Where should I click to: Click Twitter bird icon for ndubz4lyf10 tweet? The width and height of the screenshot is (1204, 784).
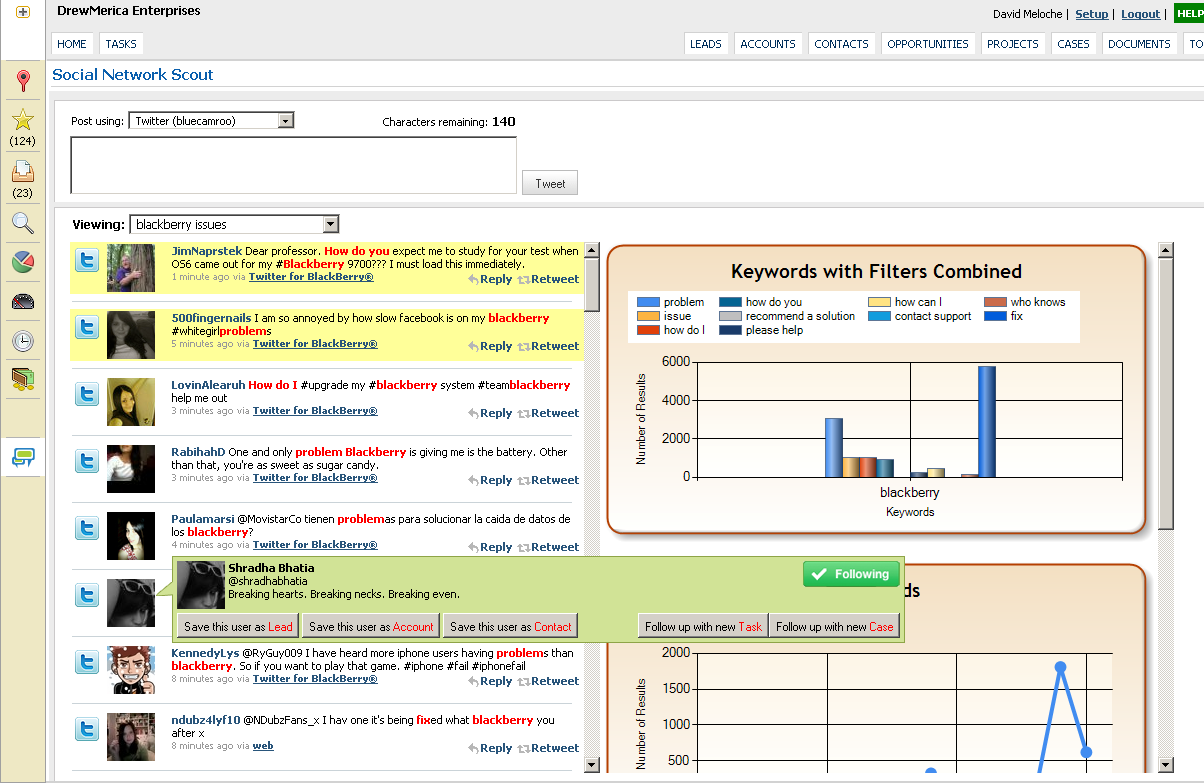87,729
